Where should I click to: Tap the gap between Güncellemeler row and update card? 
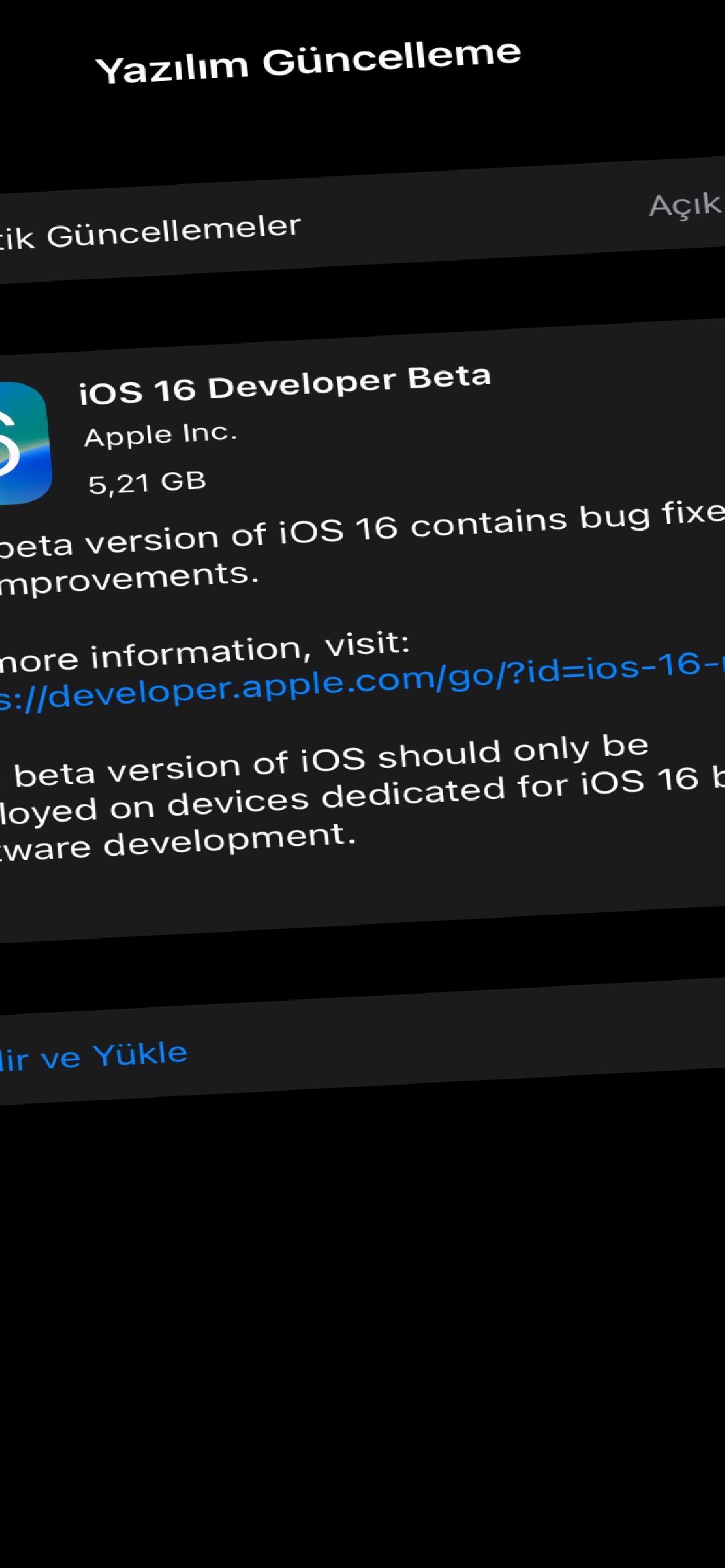(x=362, y=303)
